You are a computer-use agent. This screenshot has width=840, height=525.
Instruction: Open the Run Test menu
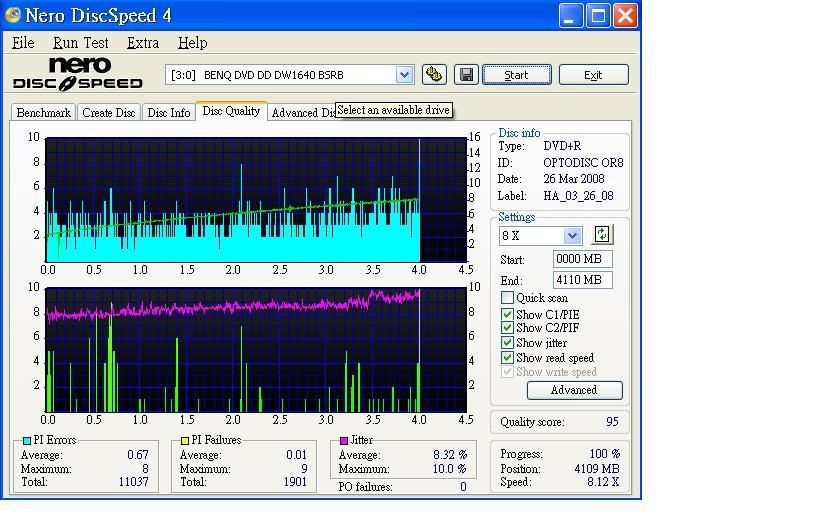80,43
